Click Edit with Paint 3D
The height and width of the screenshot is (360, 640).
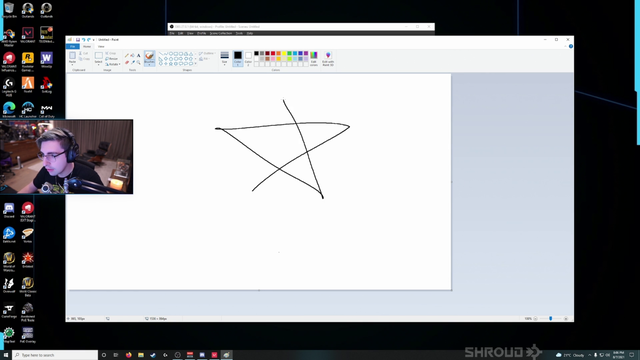328,59
